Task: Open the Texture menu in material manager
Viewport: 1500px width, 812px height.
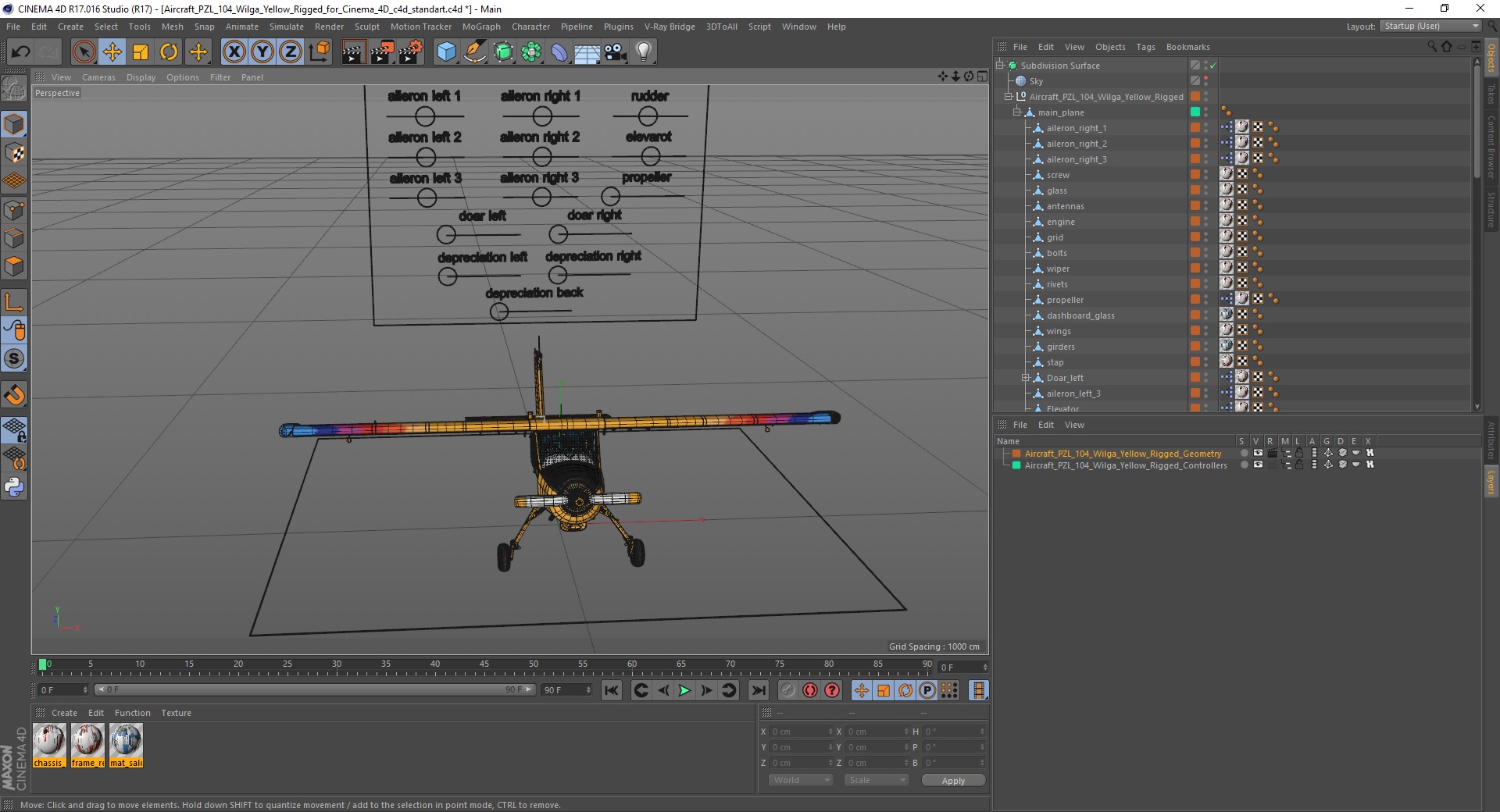Action: point(176,713)
